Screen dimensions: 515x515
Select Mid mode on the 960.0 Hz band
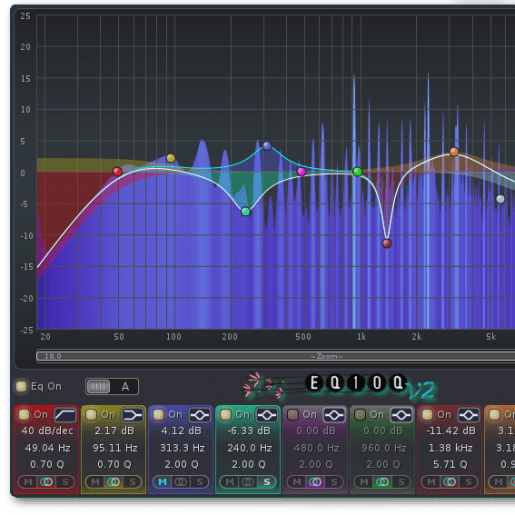364,482
